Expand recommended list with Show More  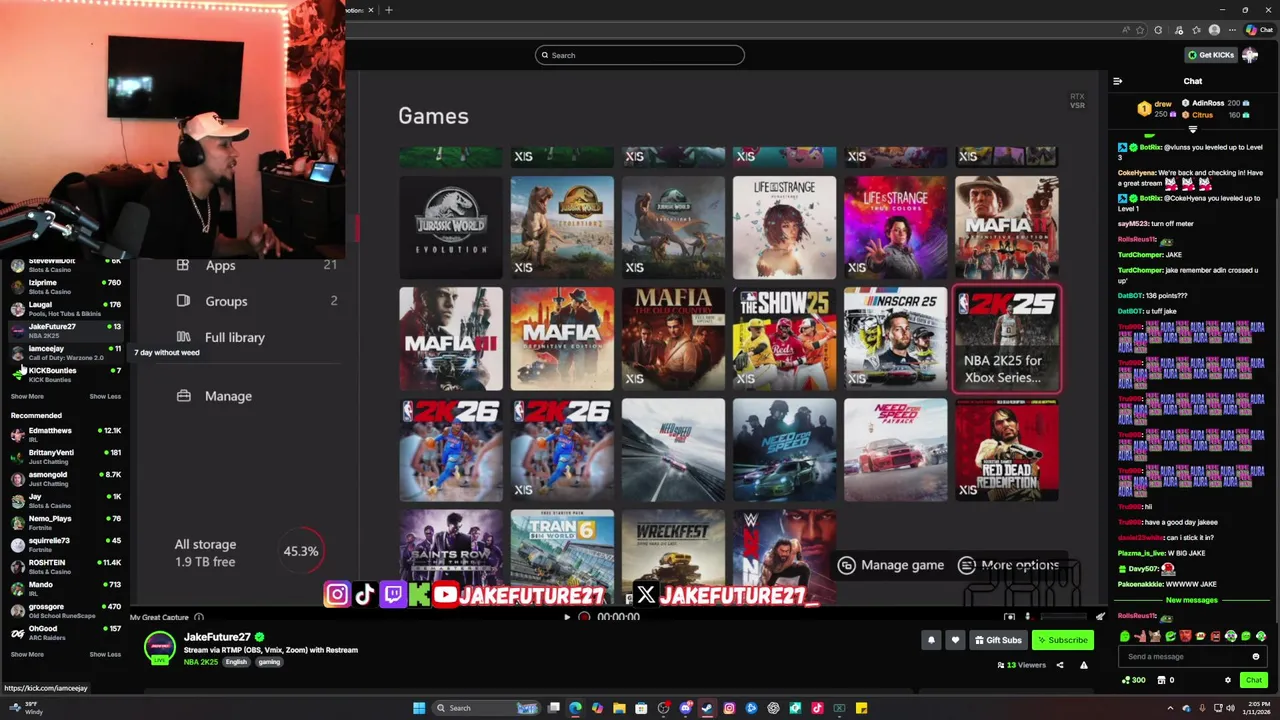(x=27, y=654)
